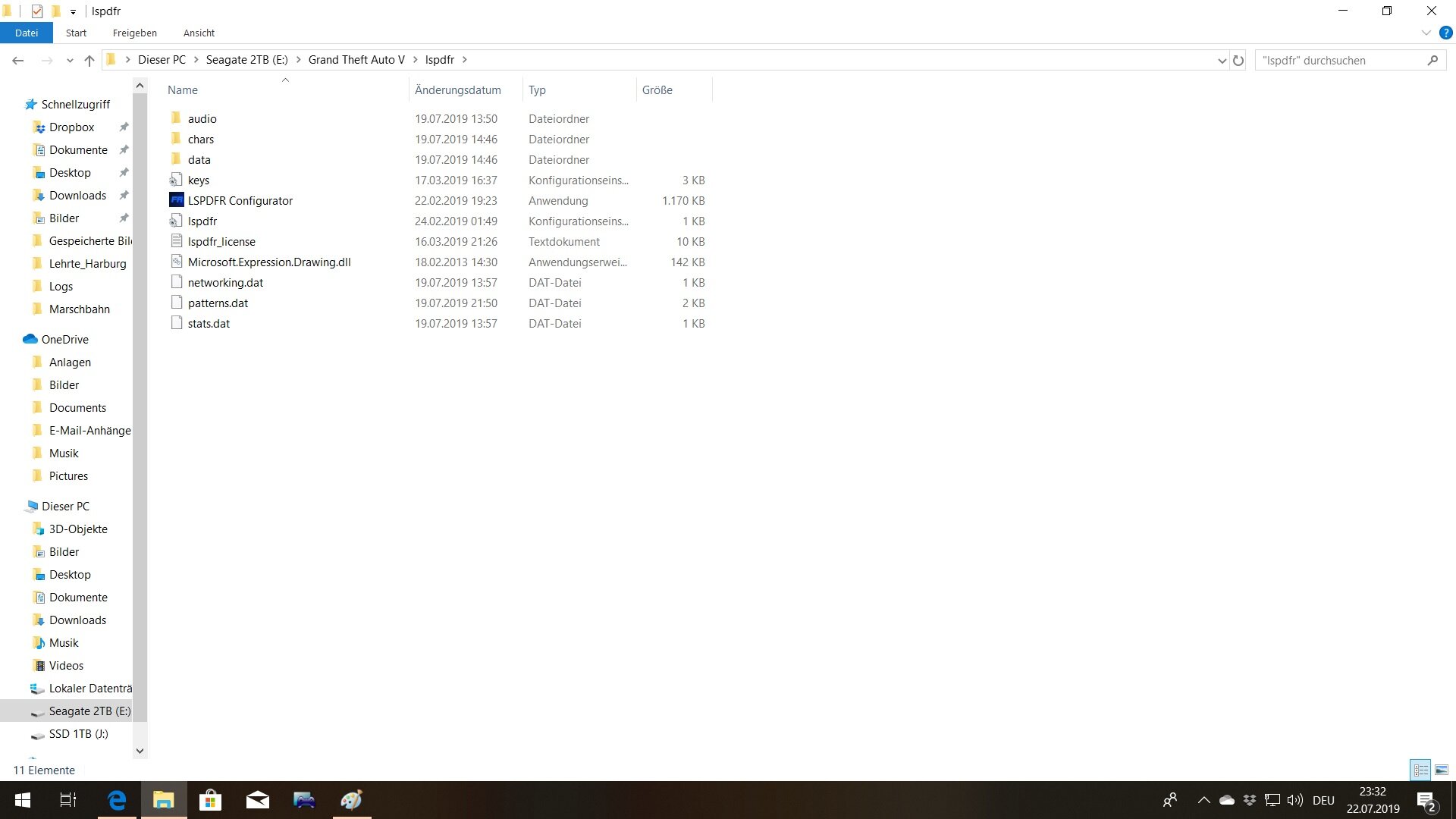Open the Datei menu tab

click(x=27, y=33)
